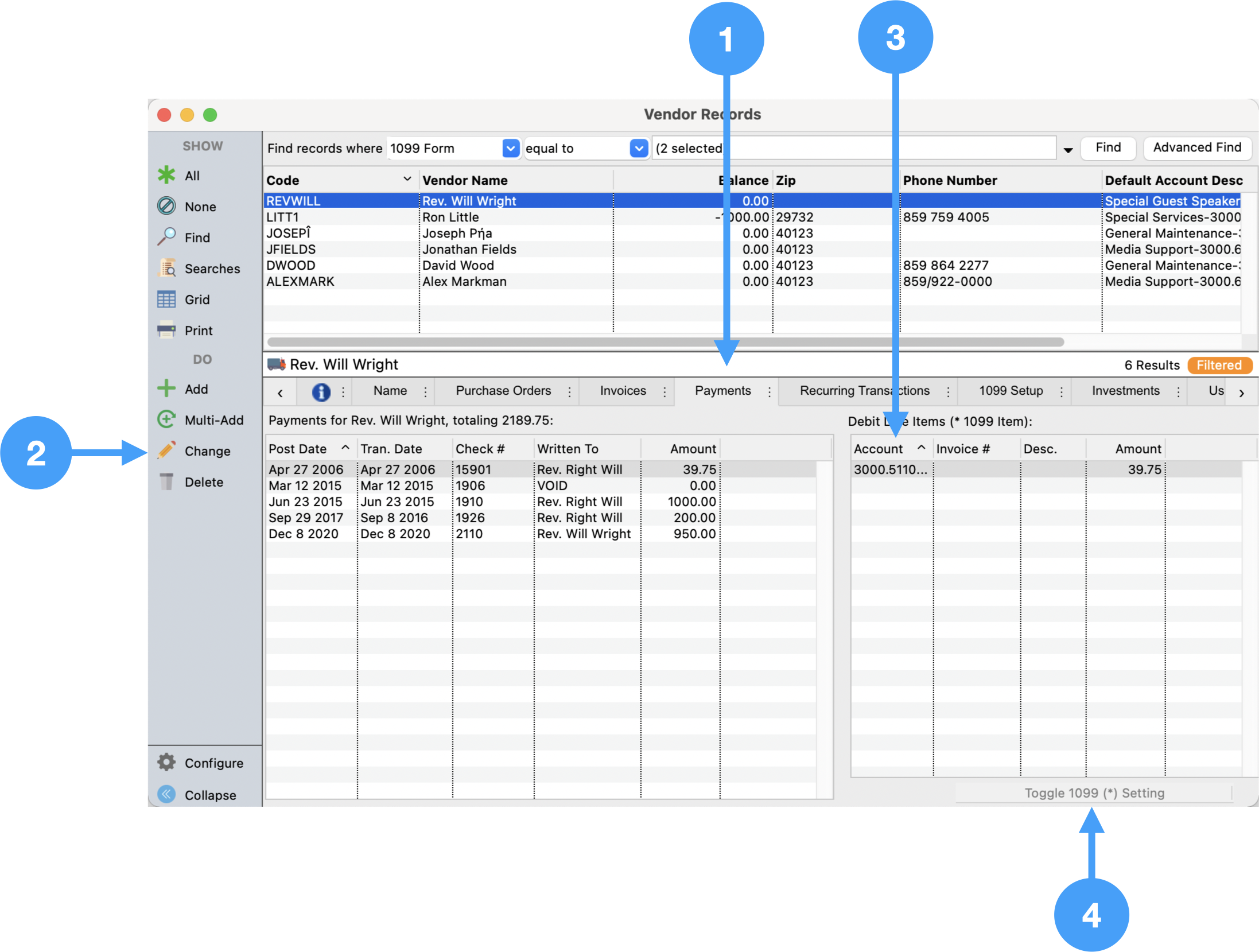Open the equal to operator dropdown
The width and height of the screenshot is (1259, 952).
tap(638, 148)
